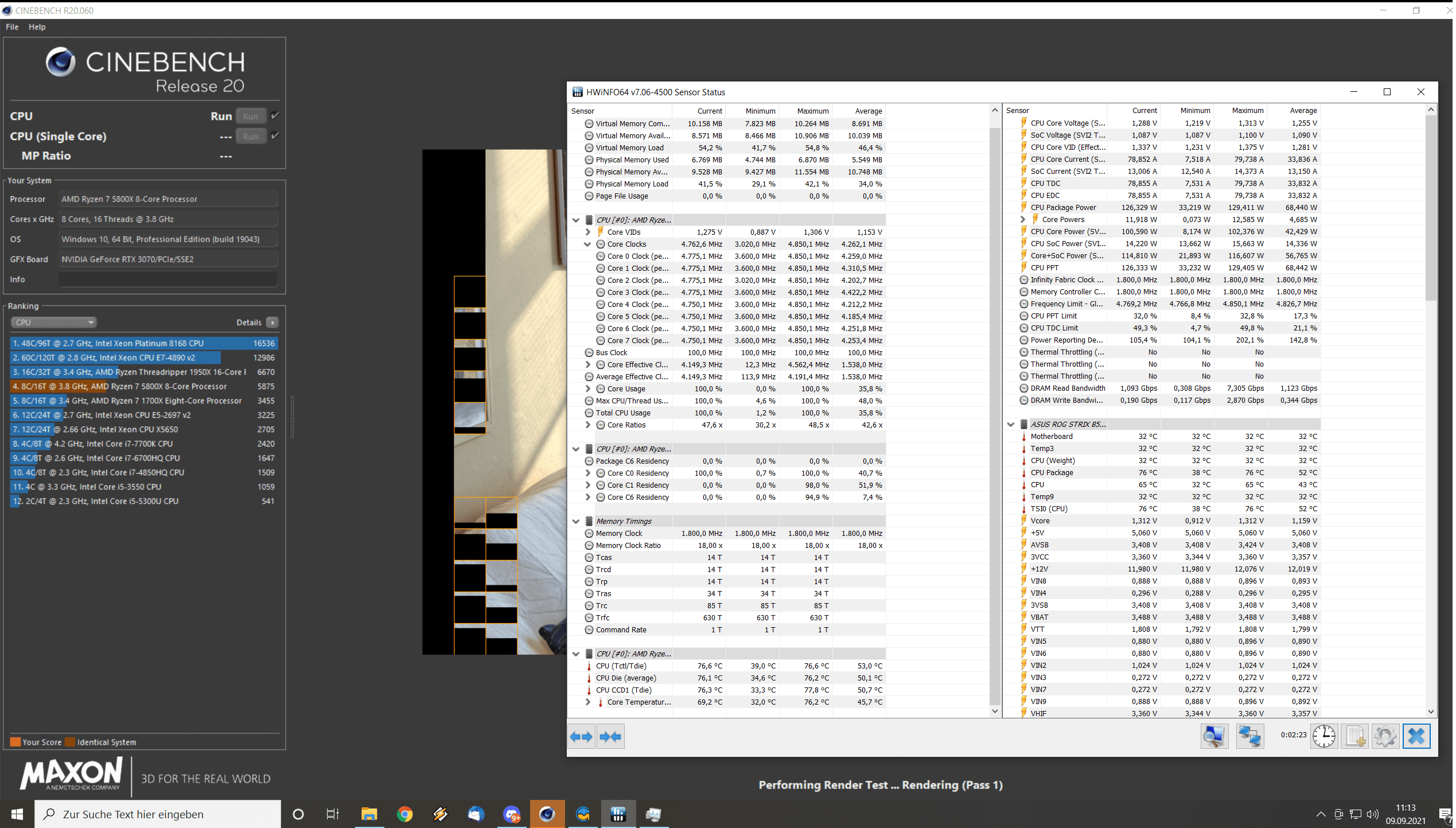Open the volume tray icon
Viewport: 1456px width, 828px height.
[1372, 814]
